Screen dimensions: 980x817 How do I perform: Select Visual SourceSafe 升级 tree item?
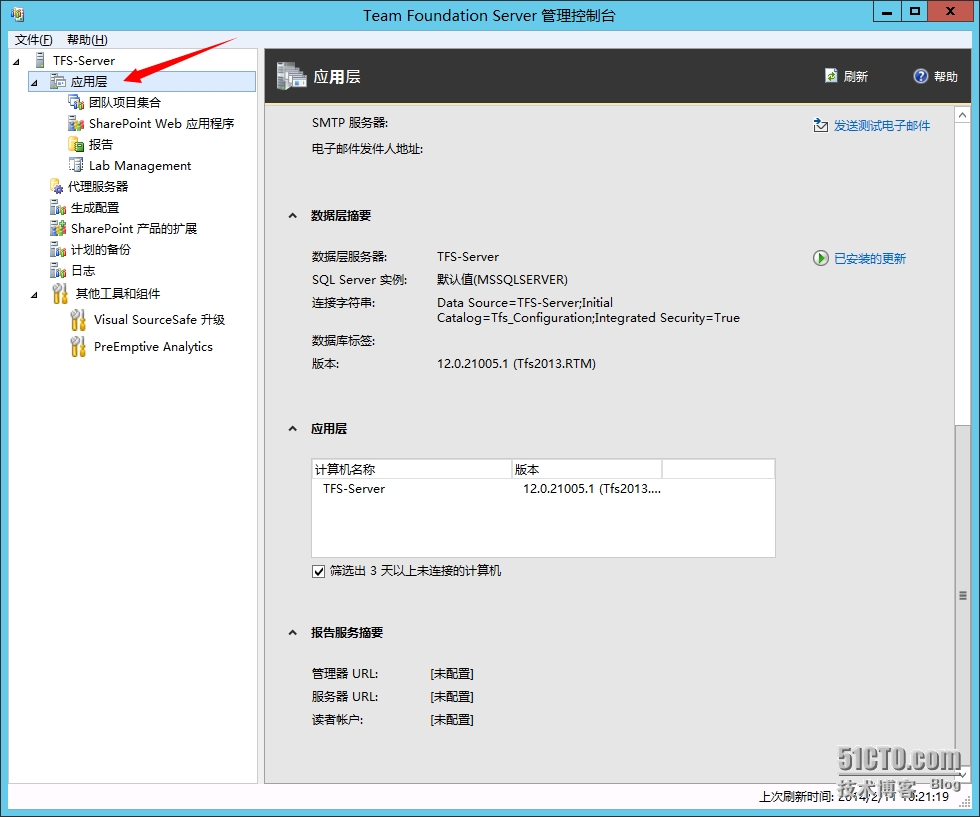(x=159, y=319)
